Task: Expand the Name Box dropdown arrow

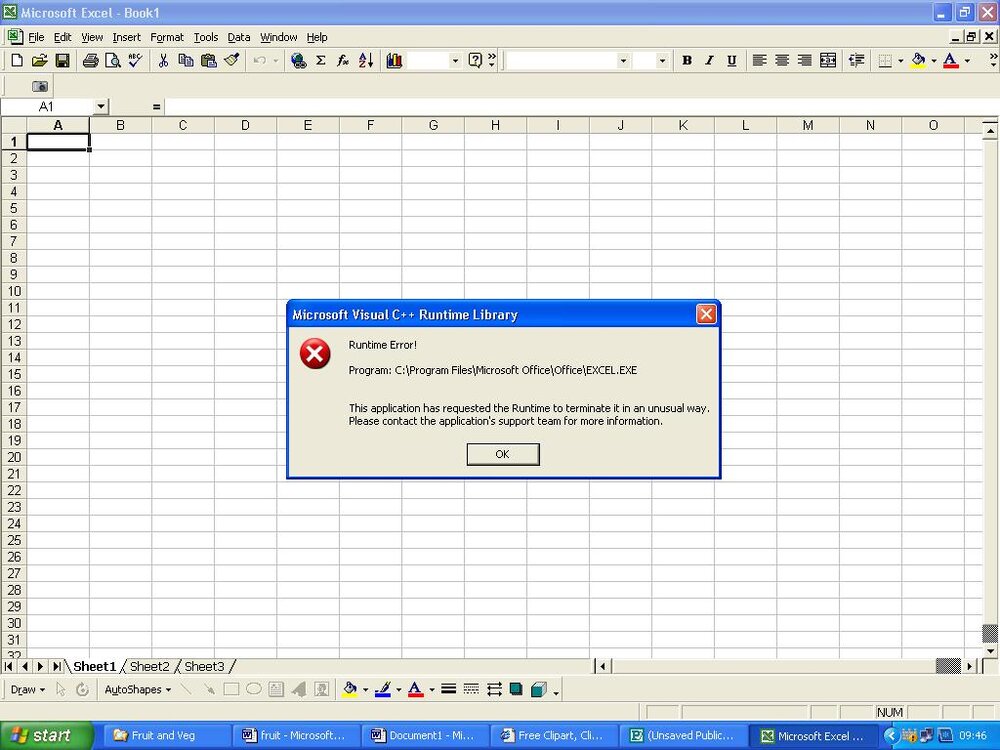Action: 101,107
